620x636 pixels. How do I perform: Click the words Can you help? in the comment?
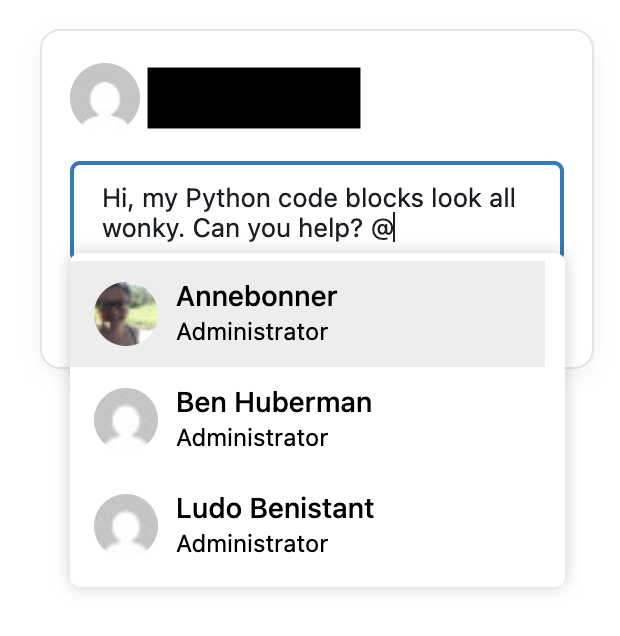[277, 229]
